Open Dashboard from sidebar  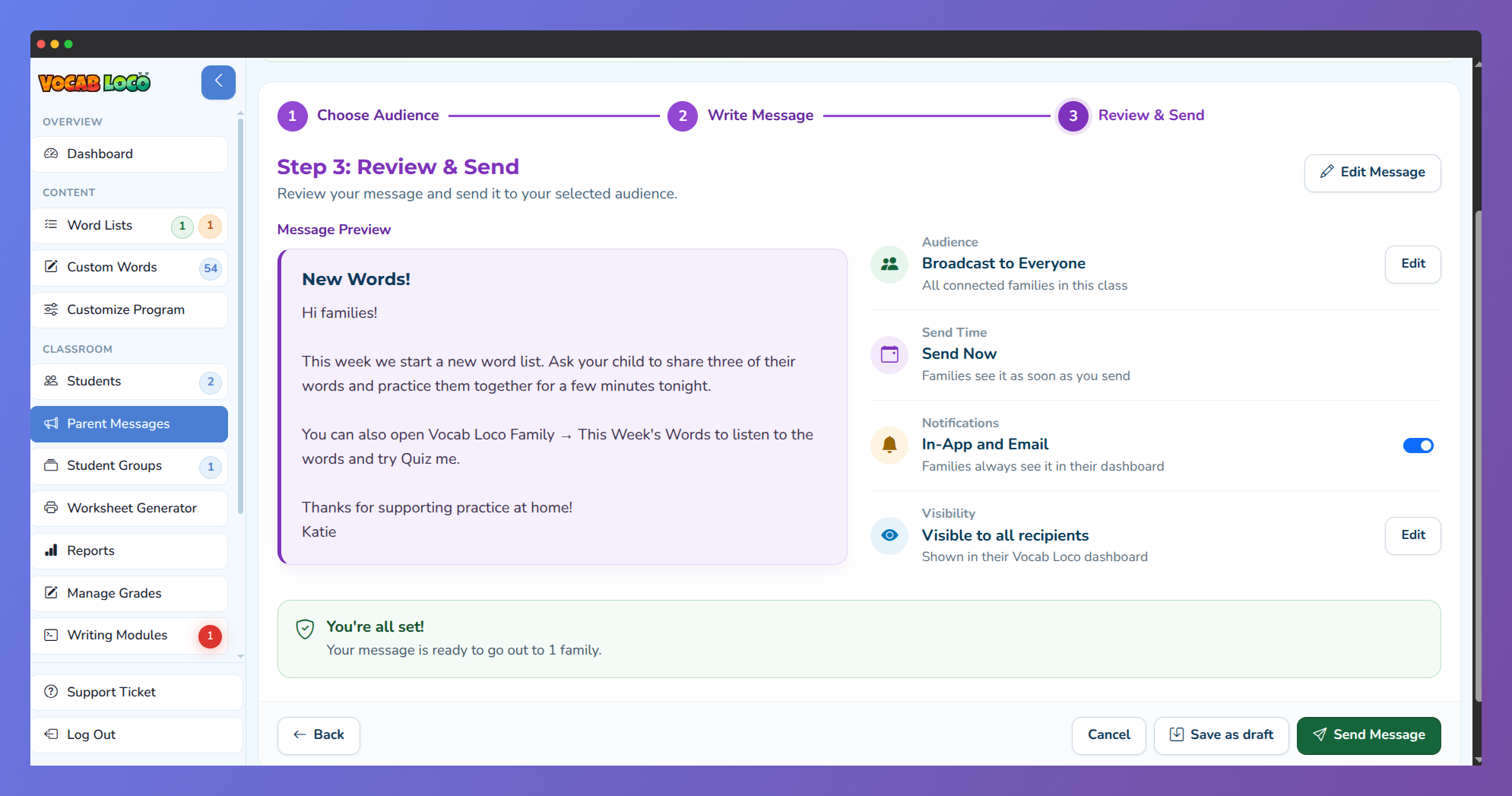coord(129,154)
